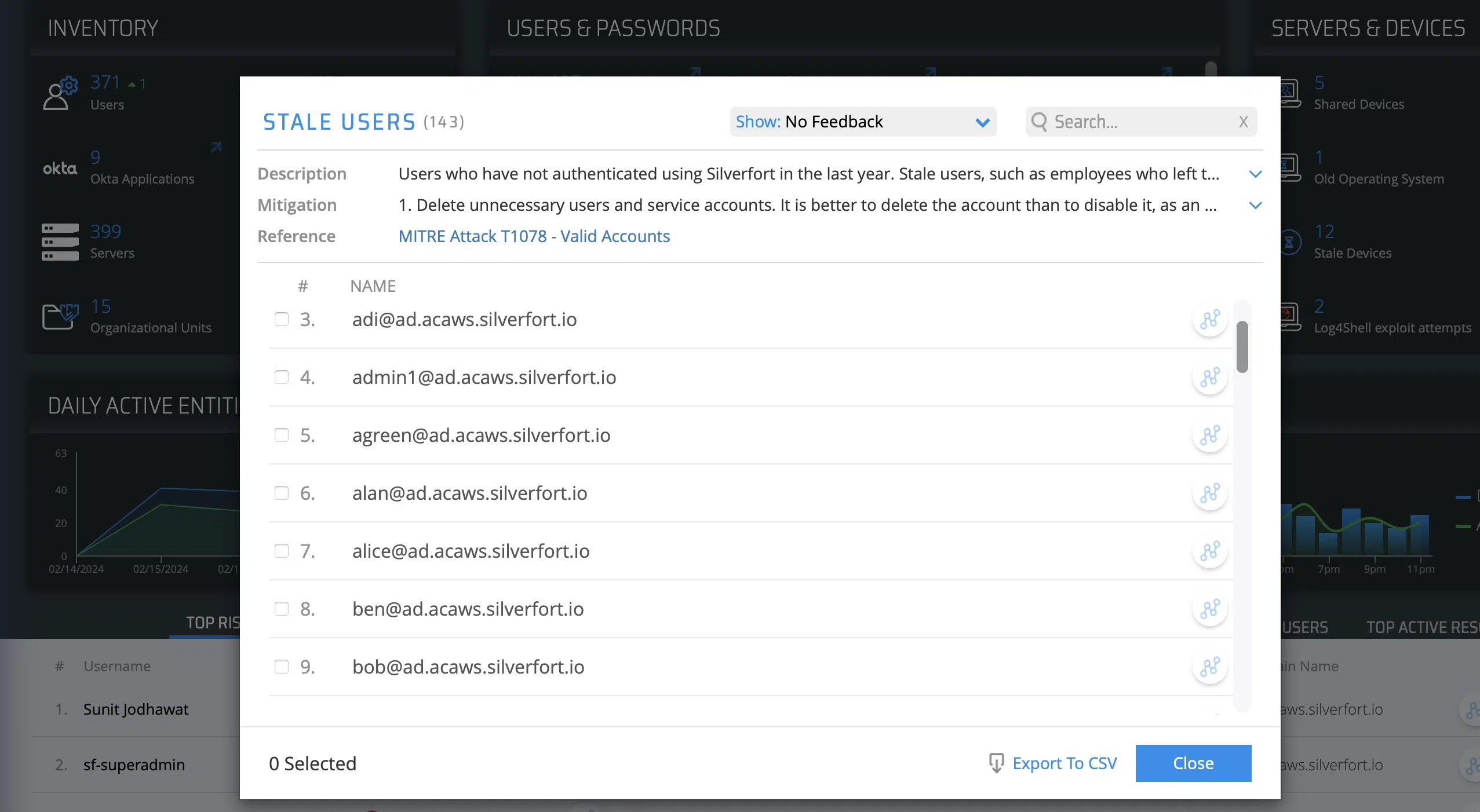The width and height of the screenshot is (1480, 812).
Task: Open graph view for alan@ad.acaws.silverfort.io
Action: (x=1210, y=493)
